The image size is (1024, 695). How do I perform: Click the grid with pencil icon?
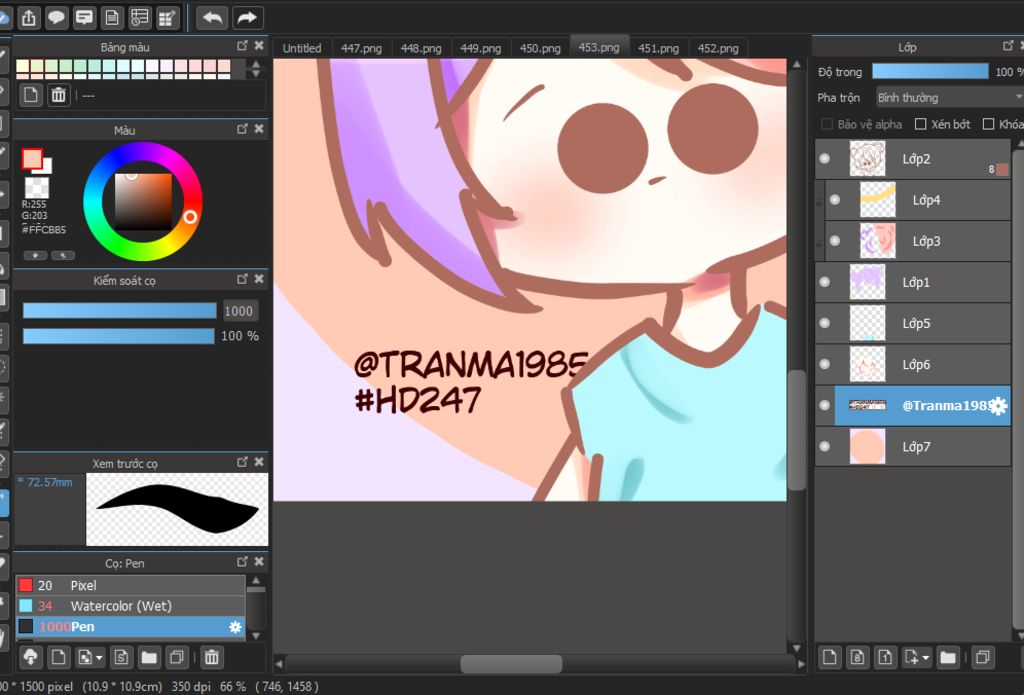pos(167,18)
